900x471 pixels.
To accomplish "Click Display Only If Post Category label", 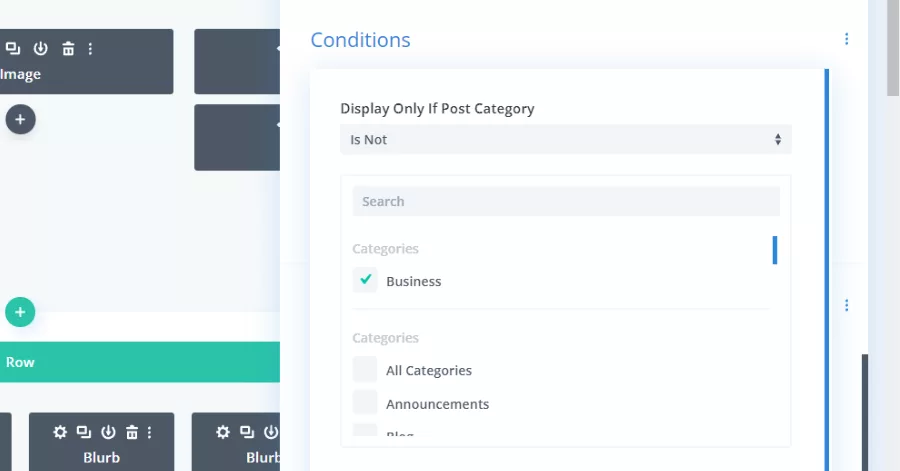I will [x=437, y=108].
